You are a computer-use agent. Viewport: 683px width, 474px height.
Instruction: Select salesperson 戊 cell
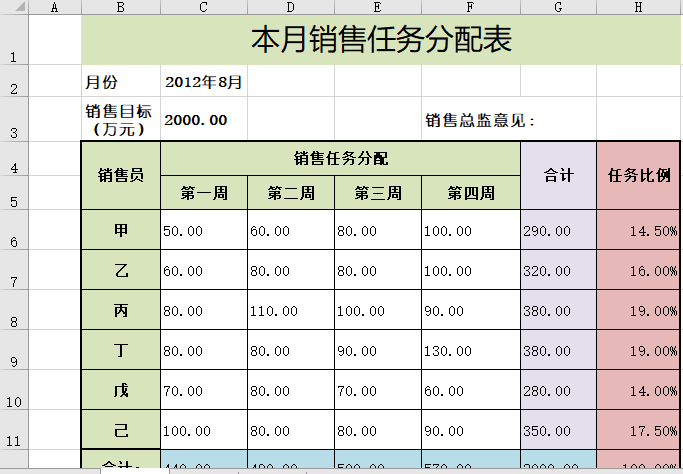120,390
